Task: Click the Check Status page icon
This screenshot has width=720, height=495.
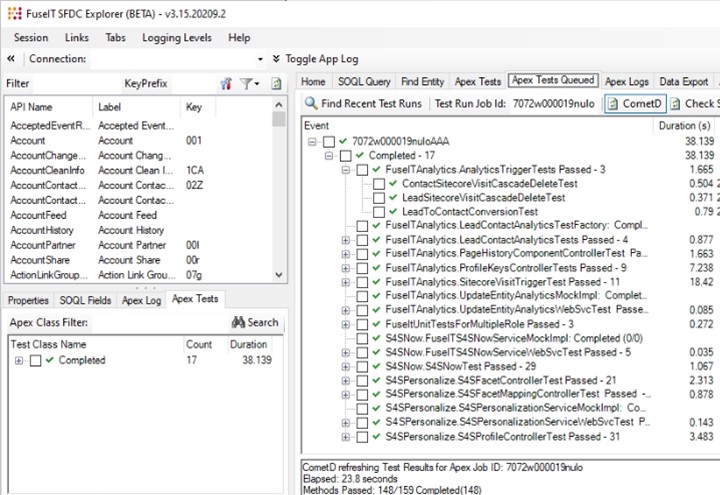Action: point(675,104)
